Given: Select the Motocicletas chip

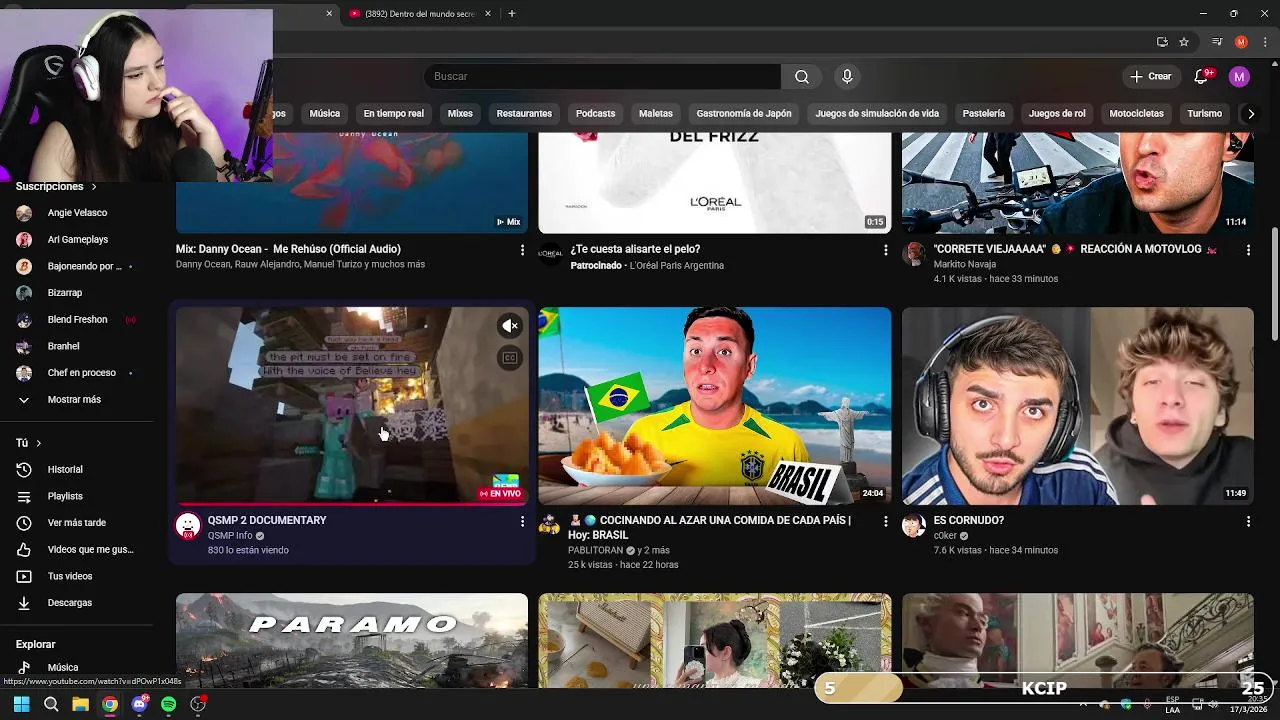Looking at the screenshot, I should [x=1136, y=114].
